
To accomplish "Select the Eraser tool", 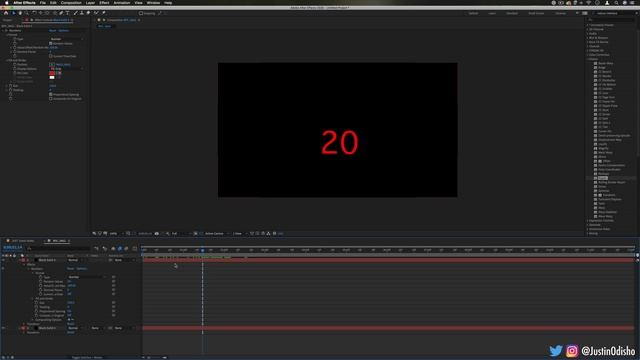I will 88,13.
